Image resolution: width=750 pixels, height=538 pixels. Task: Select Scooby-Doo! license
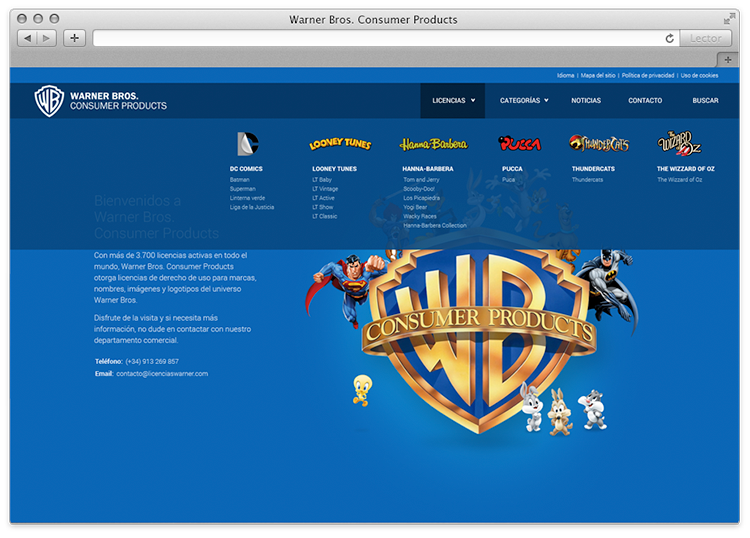pos(419,189)
